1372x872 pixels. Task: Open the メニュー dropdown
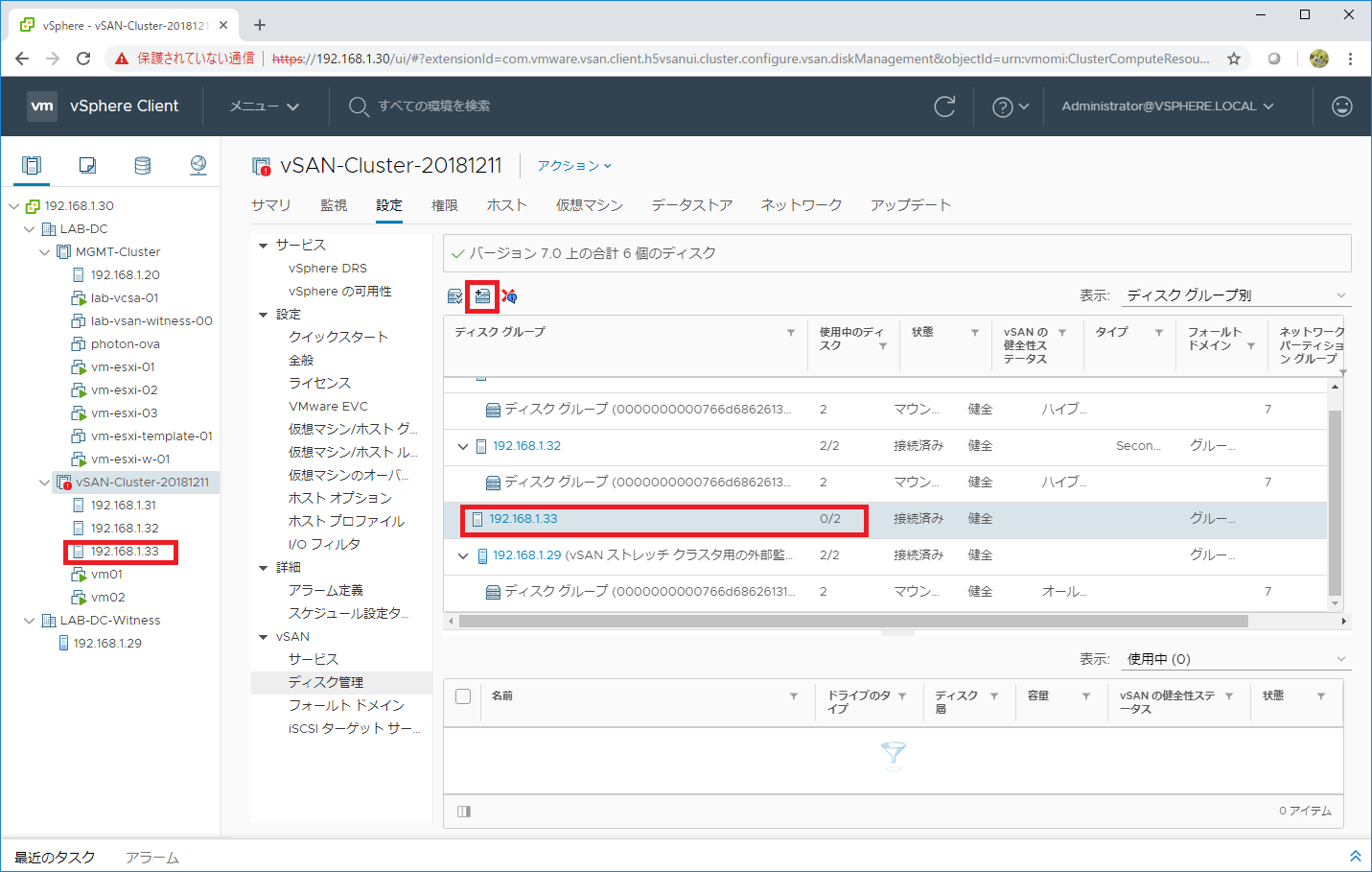click(265, 106)
